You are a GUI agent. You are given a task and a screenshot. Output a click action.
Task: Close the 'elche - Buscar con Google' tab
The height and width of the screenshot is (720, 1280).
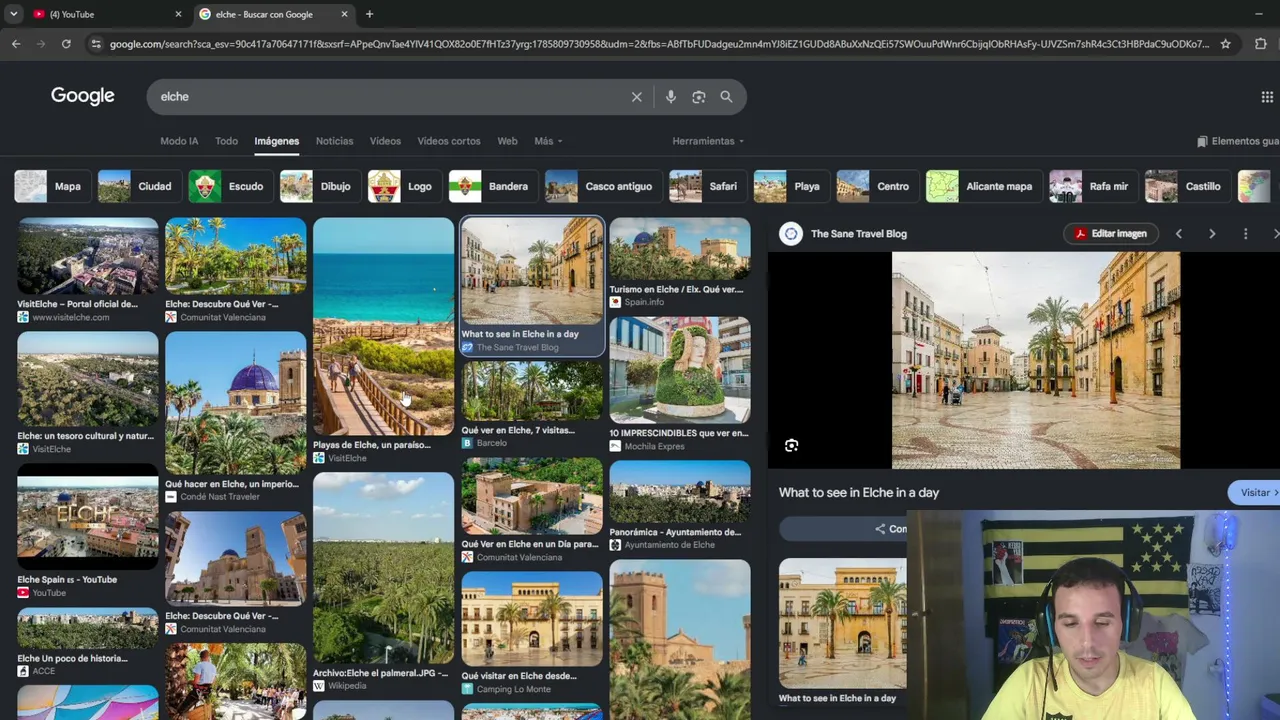pyautogui.click(x=345, y=14)
